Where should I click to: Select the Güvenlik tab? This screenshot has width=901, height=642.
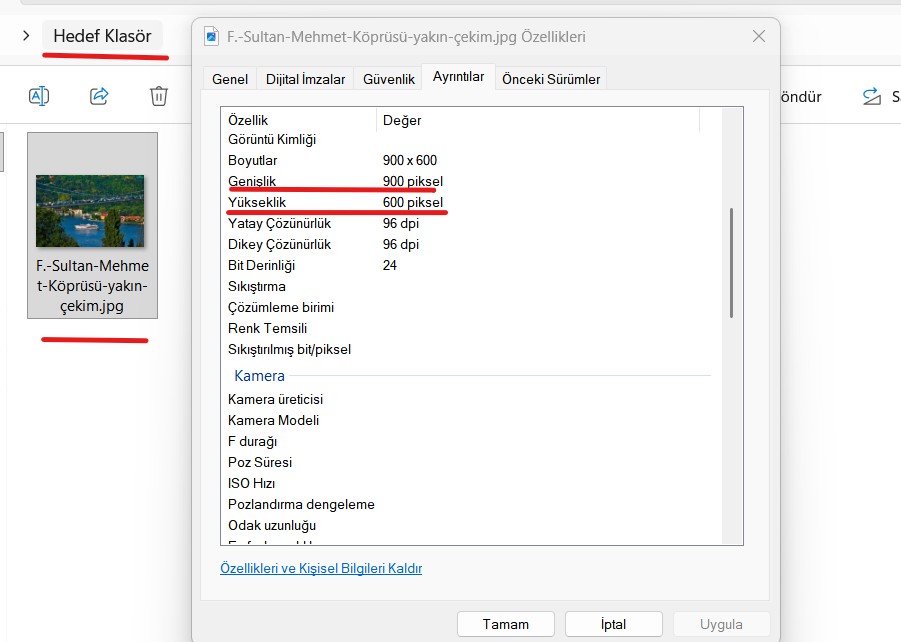(x=389, y=79)
